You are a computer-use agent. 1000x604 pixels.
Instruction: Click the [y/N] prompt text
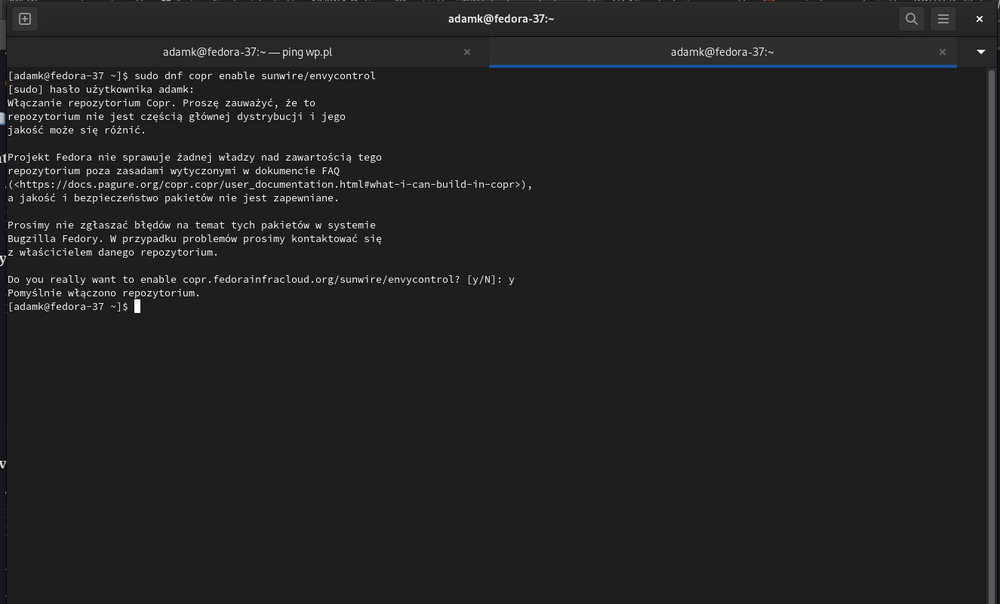(x=484, y=280)
